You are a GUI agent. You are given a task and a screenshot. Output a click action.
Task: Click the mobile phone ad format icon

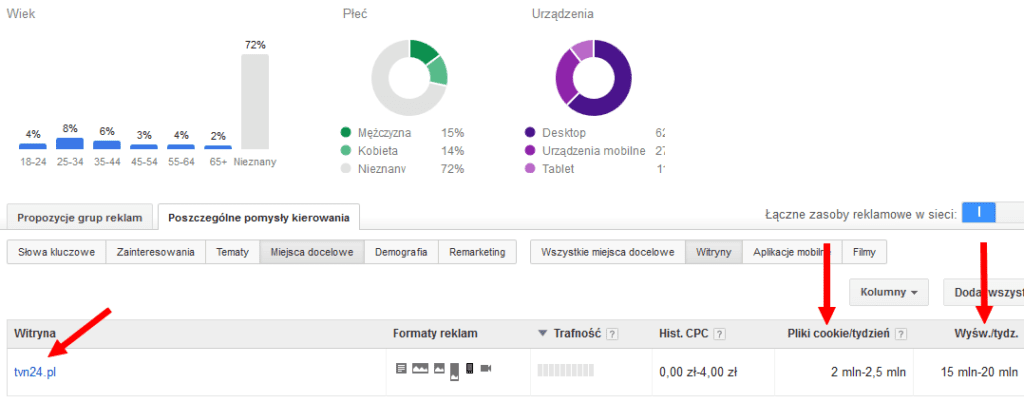click(x=470, y=369)
